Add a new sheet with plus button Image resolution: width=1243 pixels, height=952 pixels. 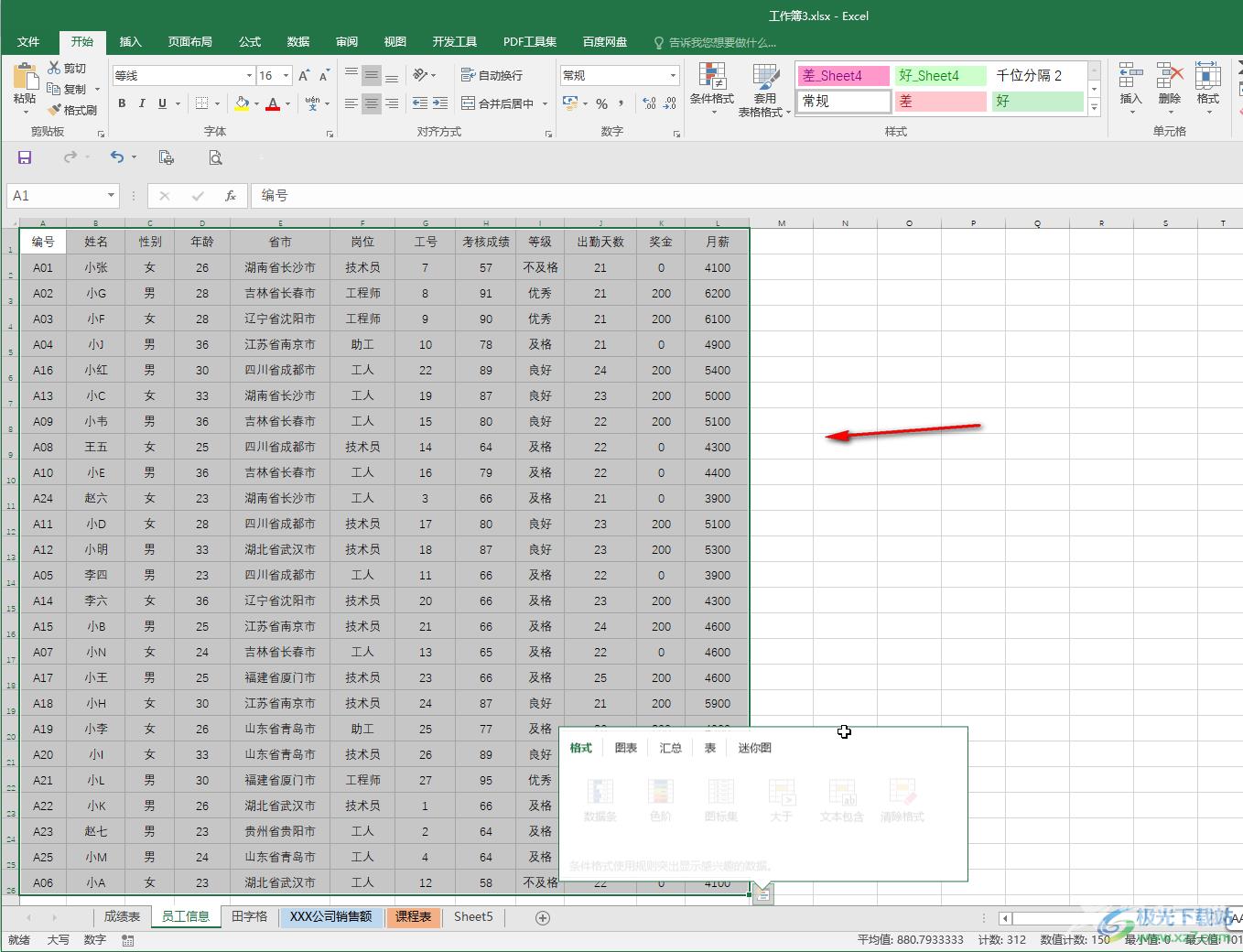pos(543,917)
